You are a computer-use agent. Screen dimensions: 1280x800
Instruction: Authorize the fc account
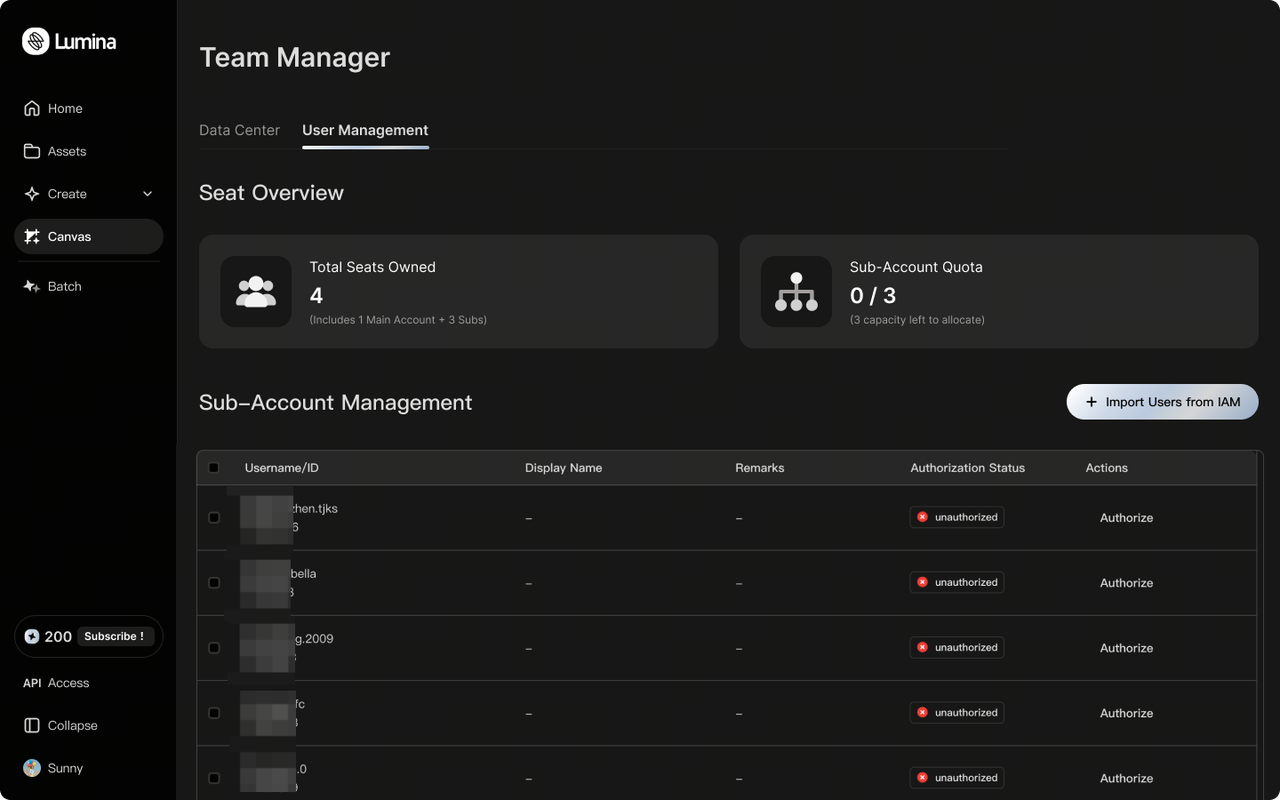point(1126,713)
